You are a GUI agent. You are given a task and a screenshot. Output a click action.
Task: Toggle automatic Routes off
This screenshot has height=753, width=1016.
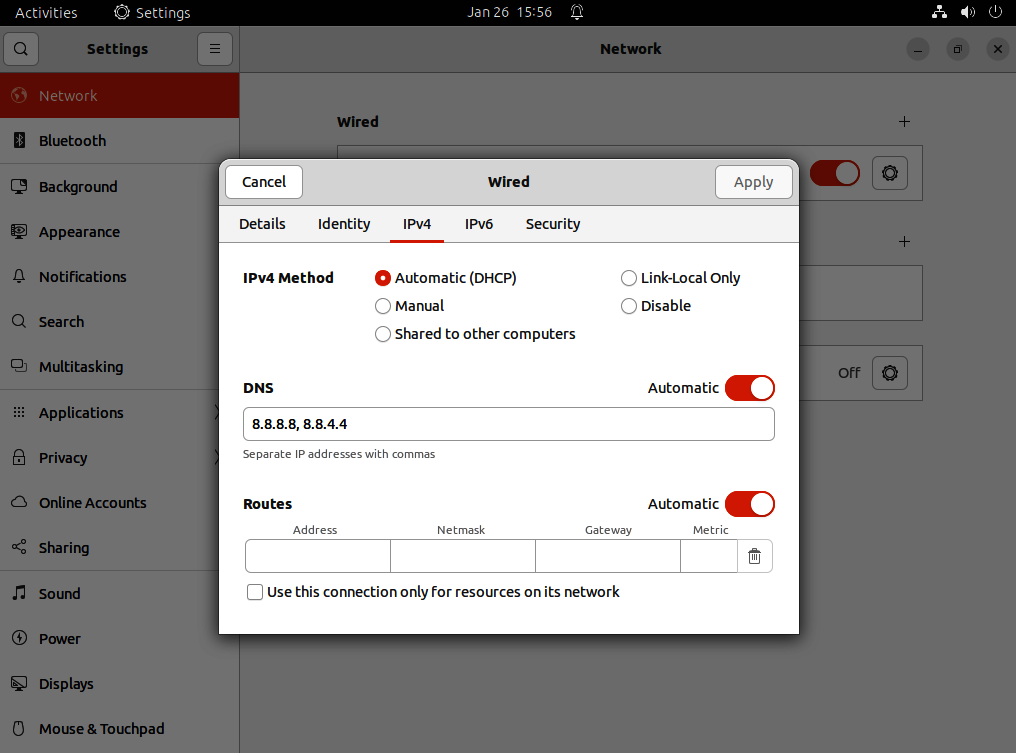pos(750,504)
